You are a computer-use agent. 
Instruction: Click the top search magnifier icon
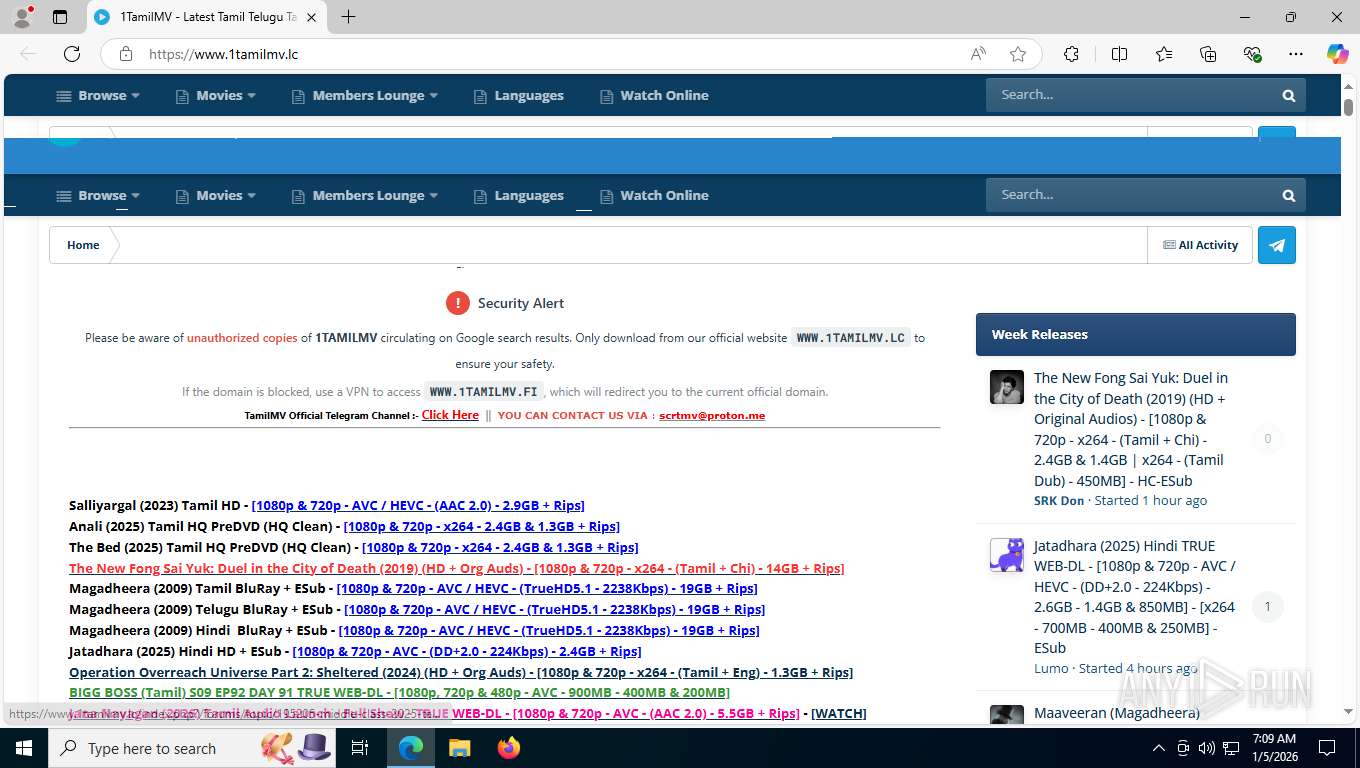1289,96
